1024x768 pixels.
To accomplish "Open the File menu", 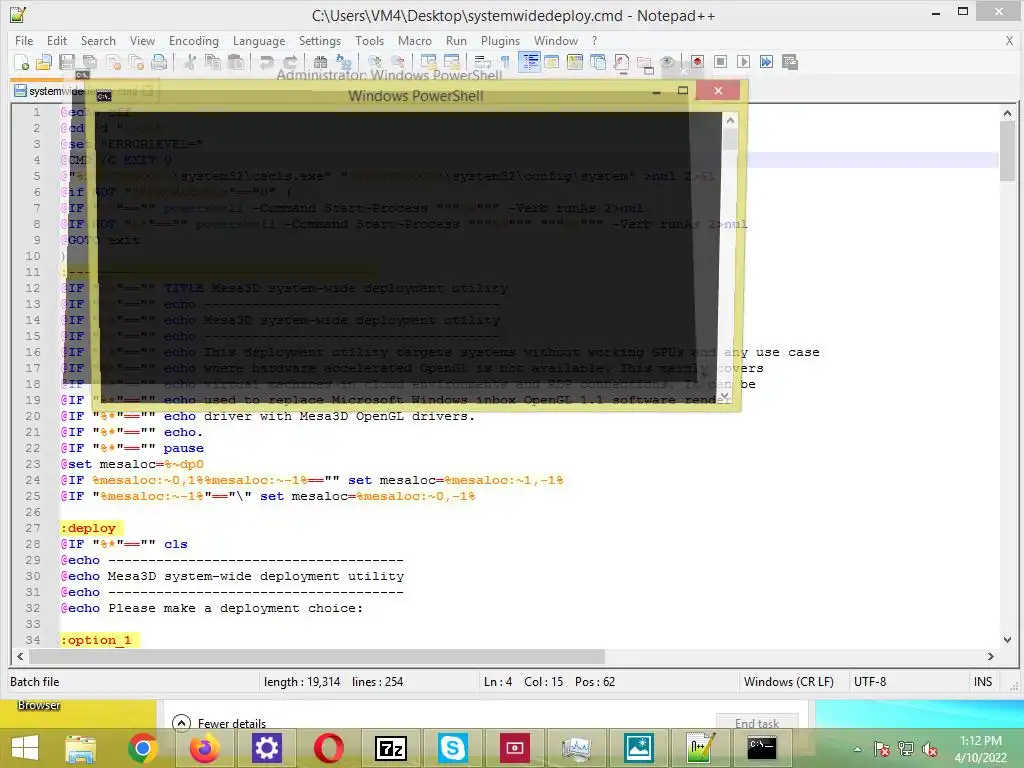I will tap(24, 40).
